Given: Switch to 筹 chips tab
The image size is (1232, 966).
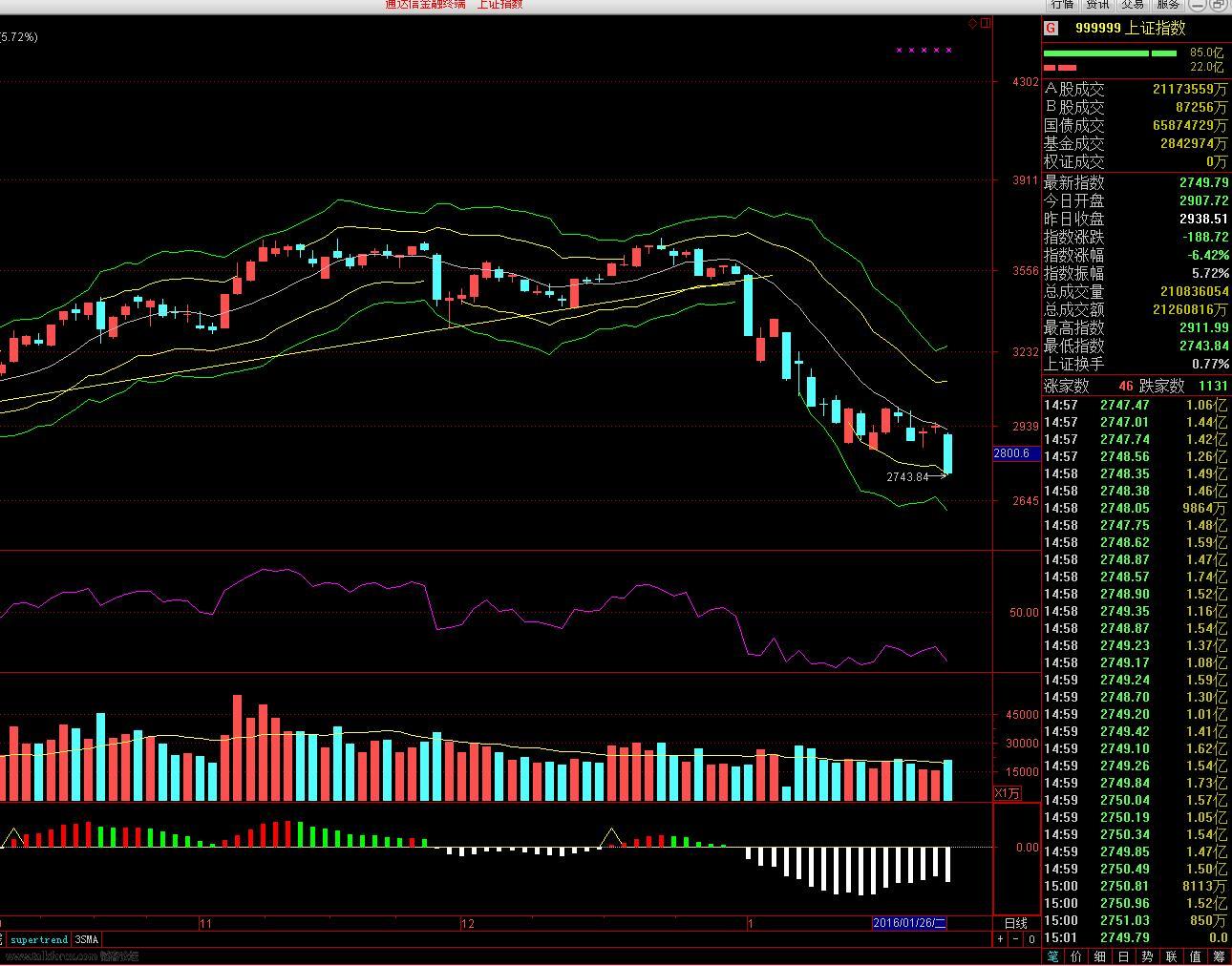Looking at the screenshot, I should (1219, 956).
